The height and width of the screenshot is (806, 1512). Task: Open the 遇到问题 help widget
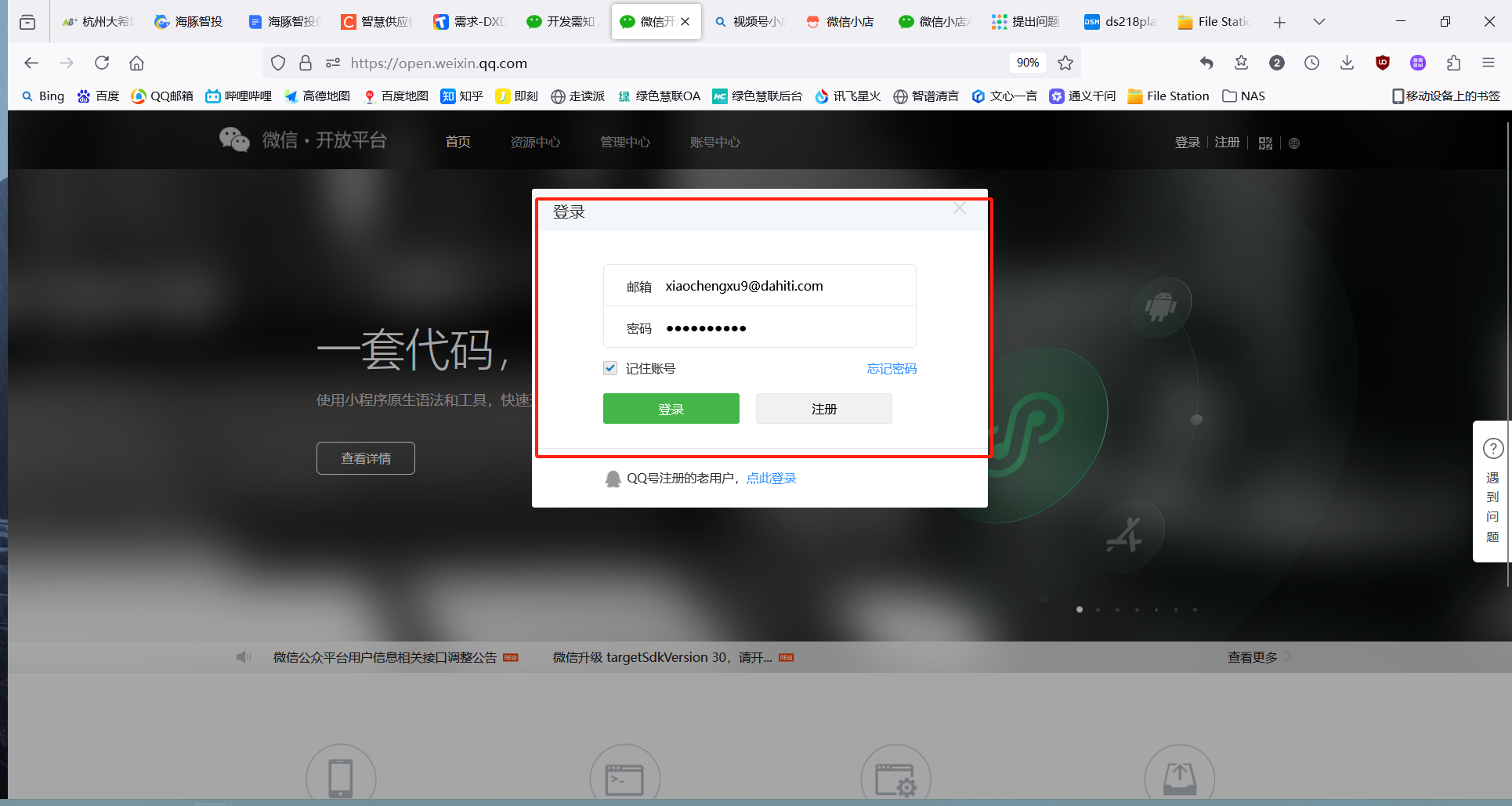[1492, 491]
